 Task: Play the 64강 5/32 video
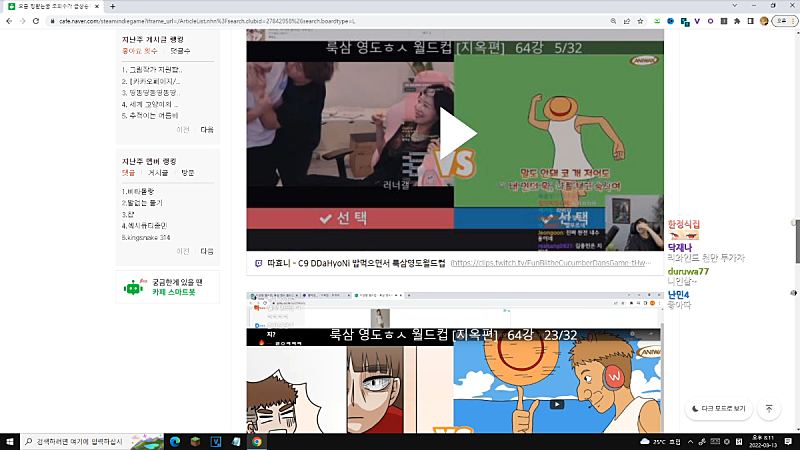(457, 134)
